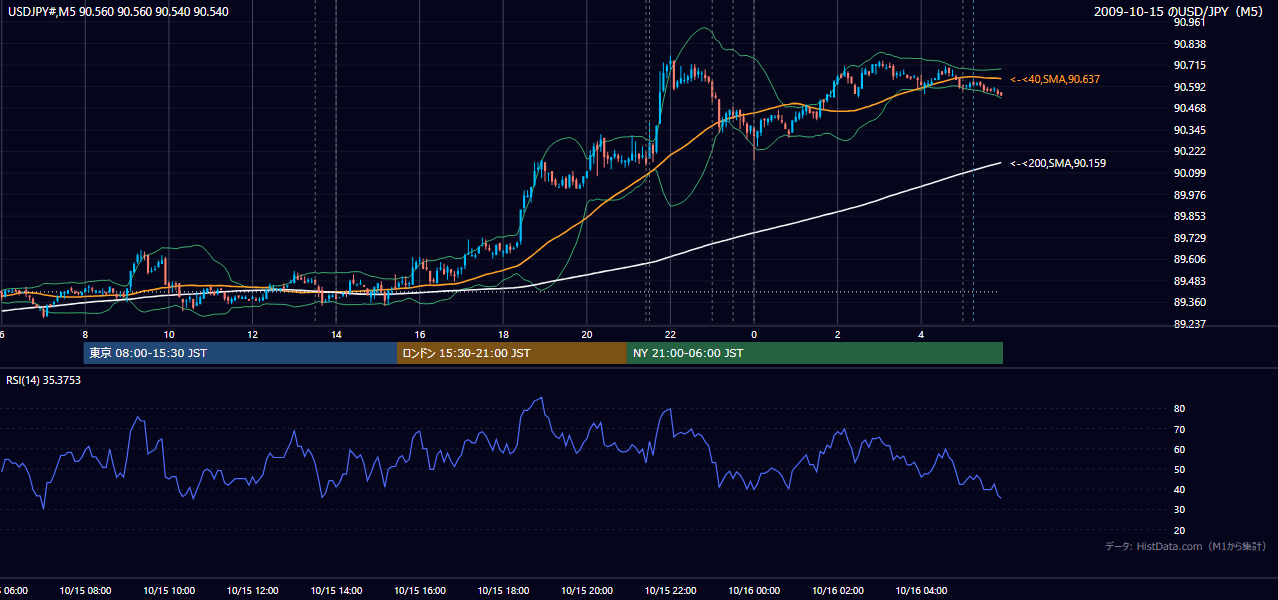The height and width of the screenshot is (600, 1278).
Task: Click RSI scale value 20
Action: 1180,530
